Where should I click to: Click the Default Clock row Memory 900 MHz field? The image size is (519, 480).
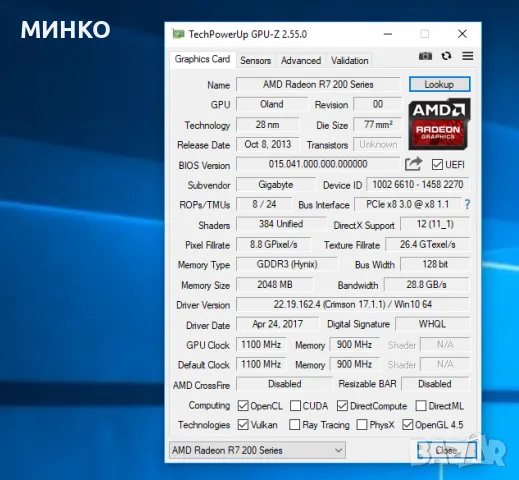click(x=354, y=364)
